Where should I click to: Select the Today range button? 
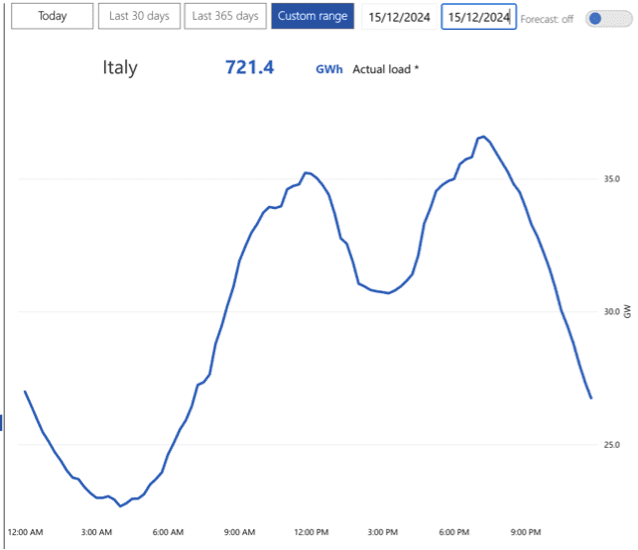point(52,16)
